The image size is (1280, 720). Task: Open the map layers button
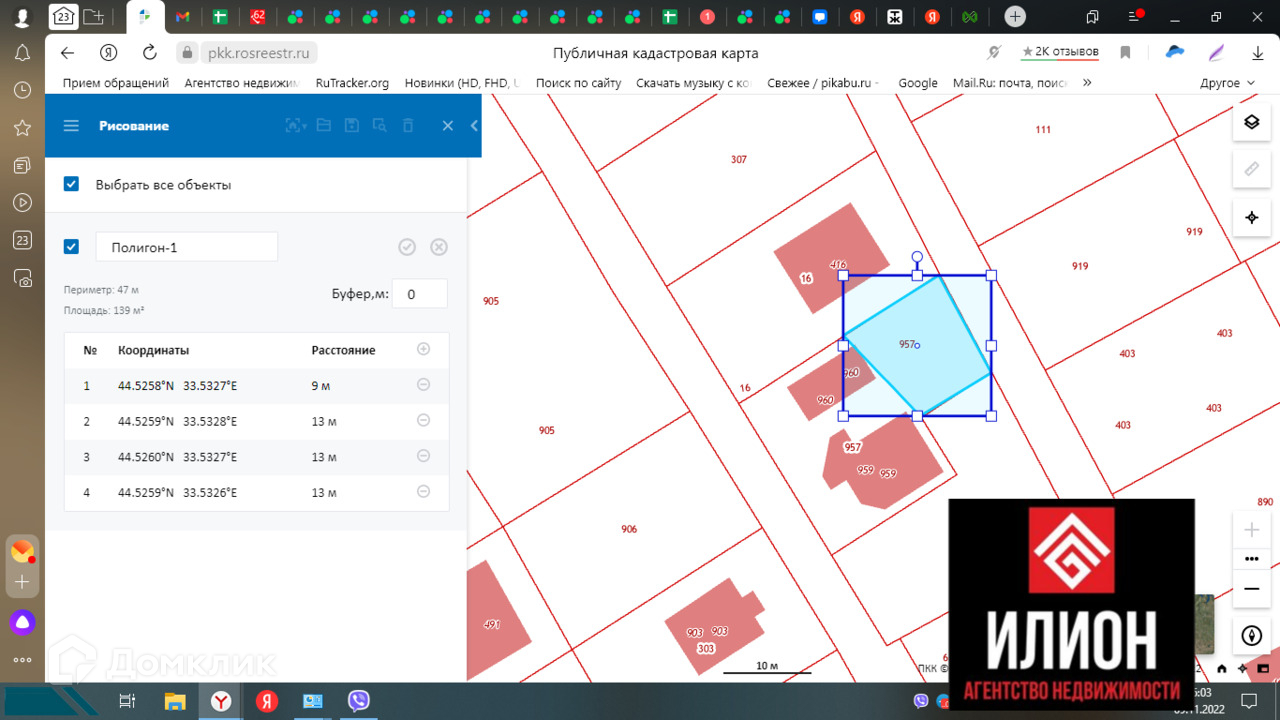point(1251,122)
